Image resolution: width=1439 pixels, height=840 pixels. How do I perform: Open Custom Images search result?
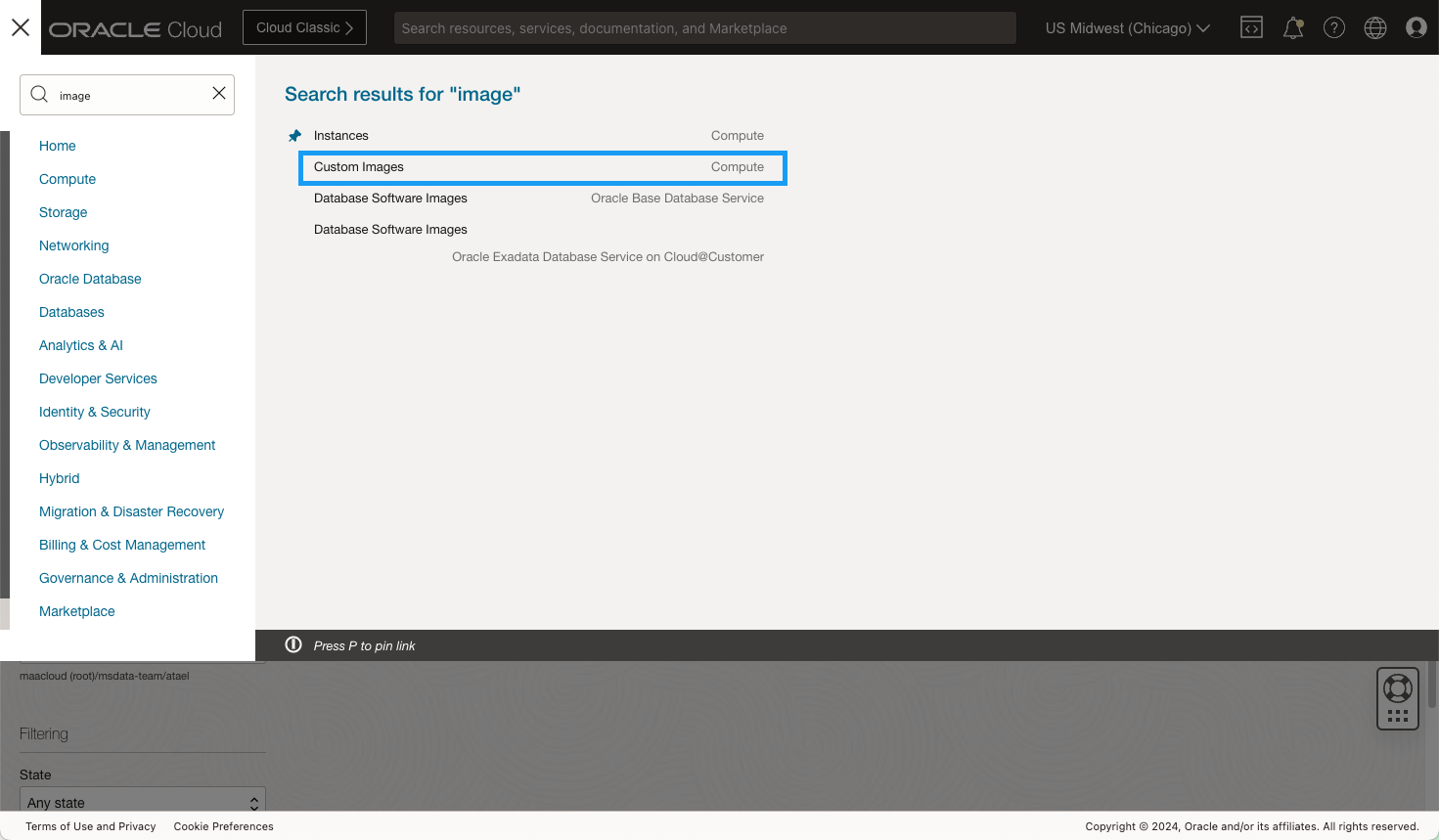click(x=359, y=167)
